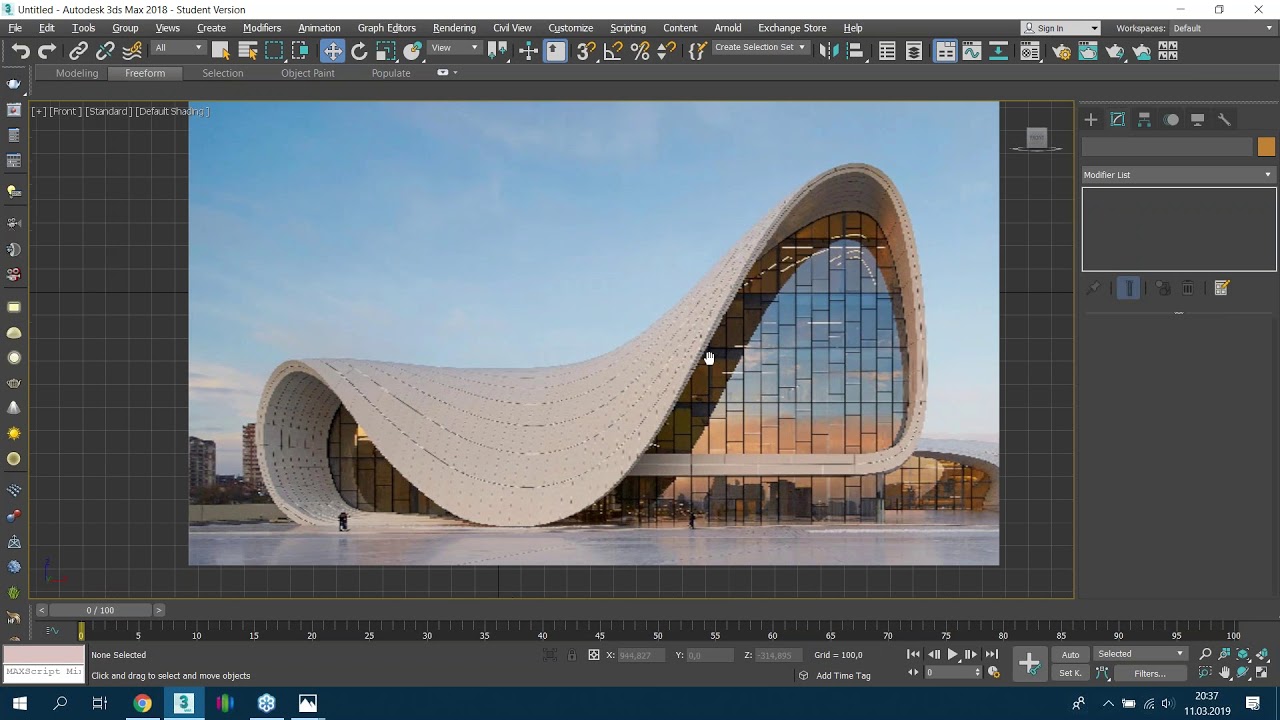
Task: Expand the Modifier List dropdown
Action: click(1178, 175)
